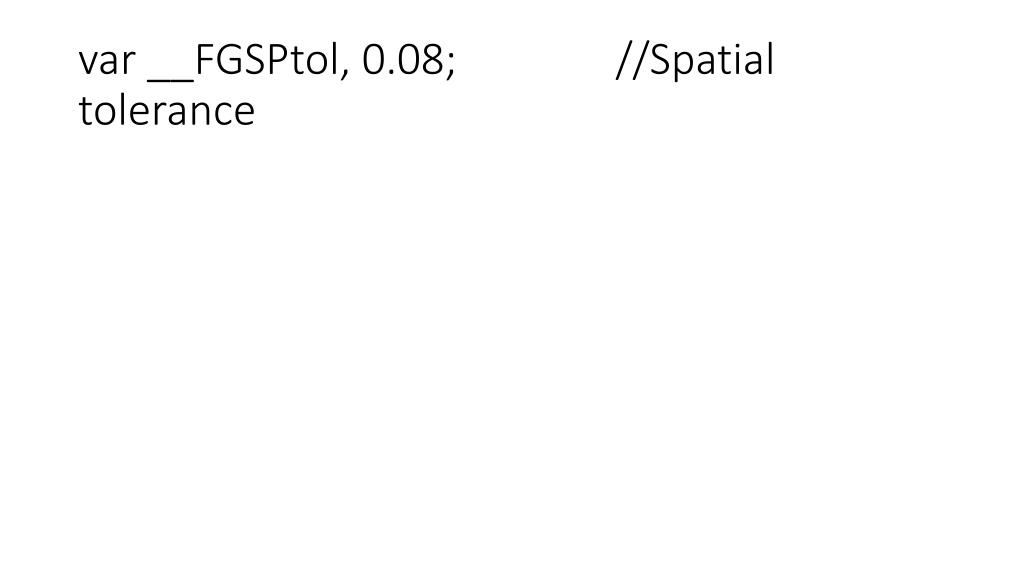Click the lowercase "tol" suffix in FGSPtol
The image size is (1024, 576).
(313, 59)
